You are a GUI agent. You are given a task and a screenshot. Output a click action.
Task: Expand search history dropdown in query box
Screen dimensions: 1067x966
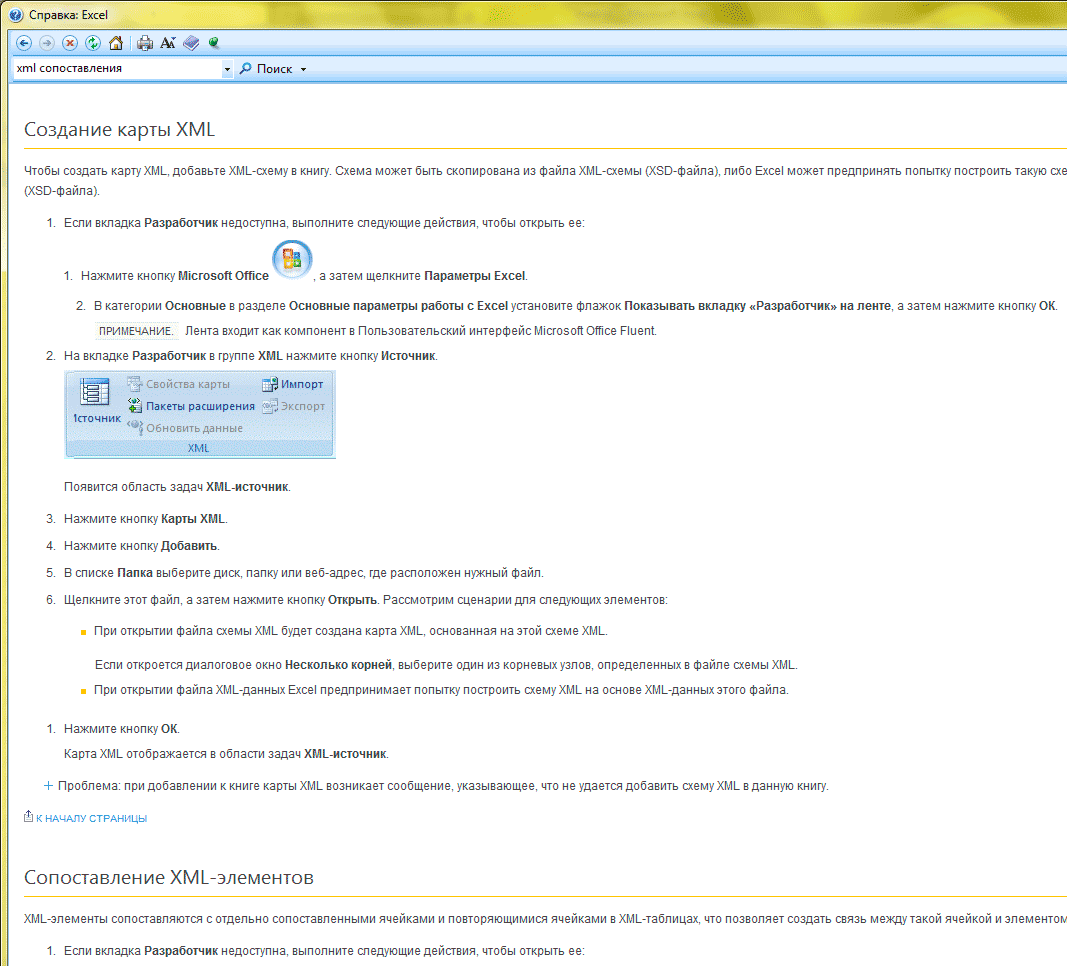(227, 69)
